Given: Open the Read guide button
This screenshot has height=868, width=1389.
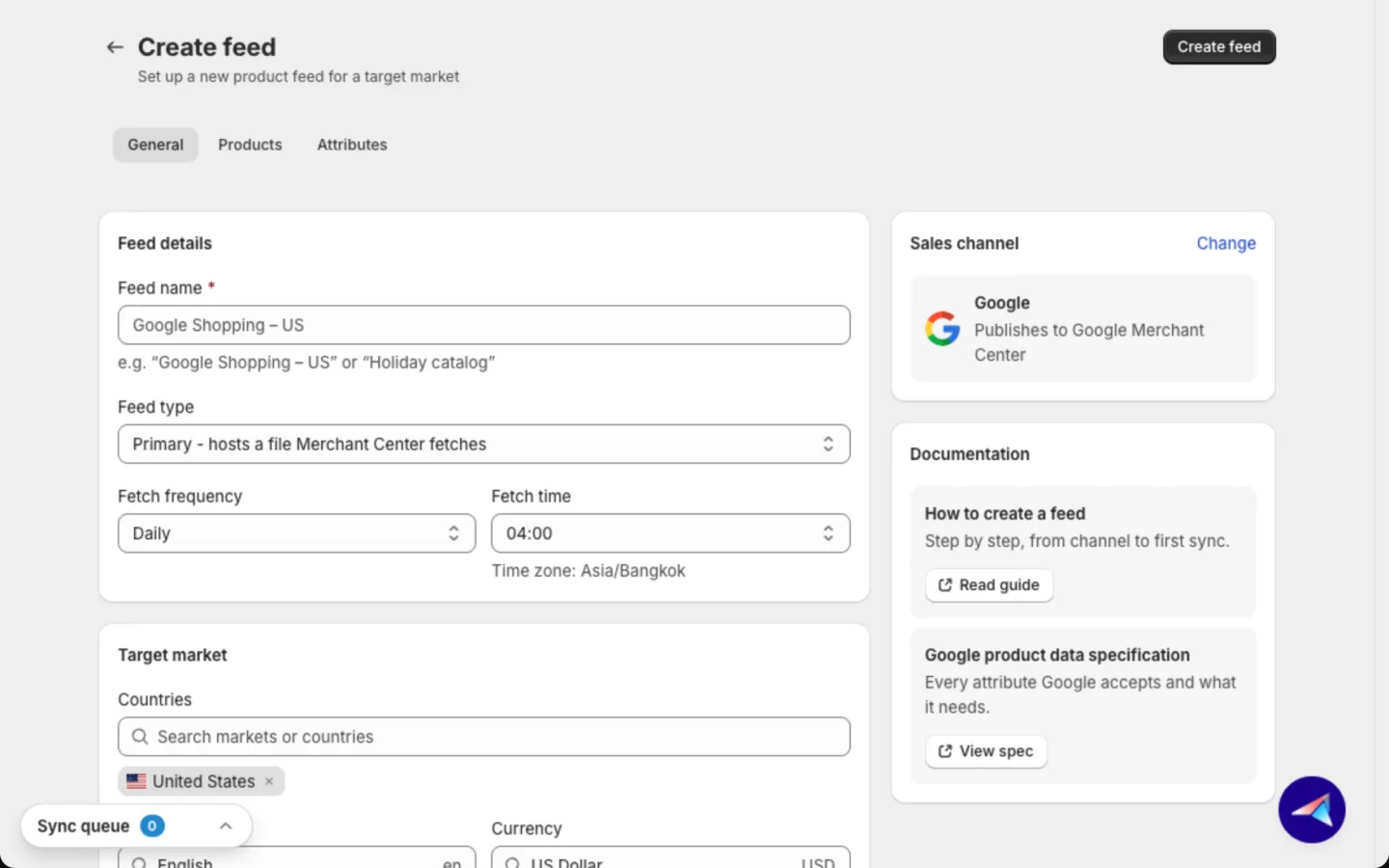Looking at the screenshot, I should click(989, 585).
